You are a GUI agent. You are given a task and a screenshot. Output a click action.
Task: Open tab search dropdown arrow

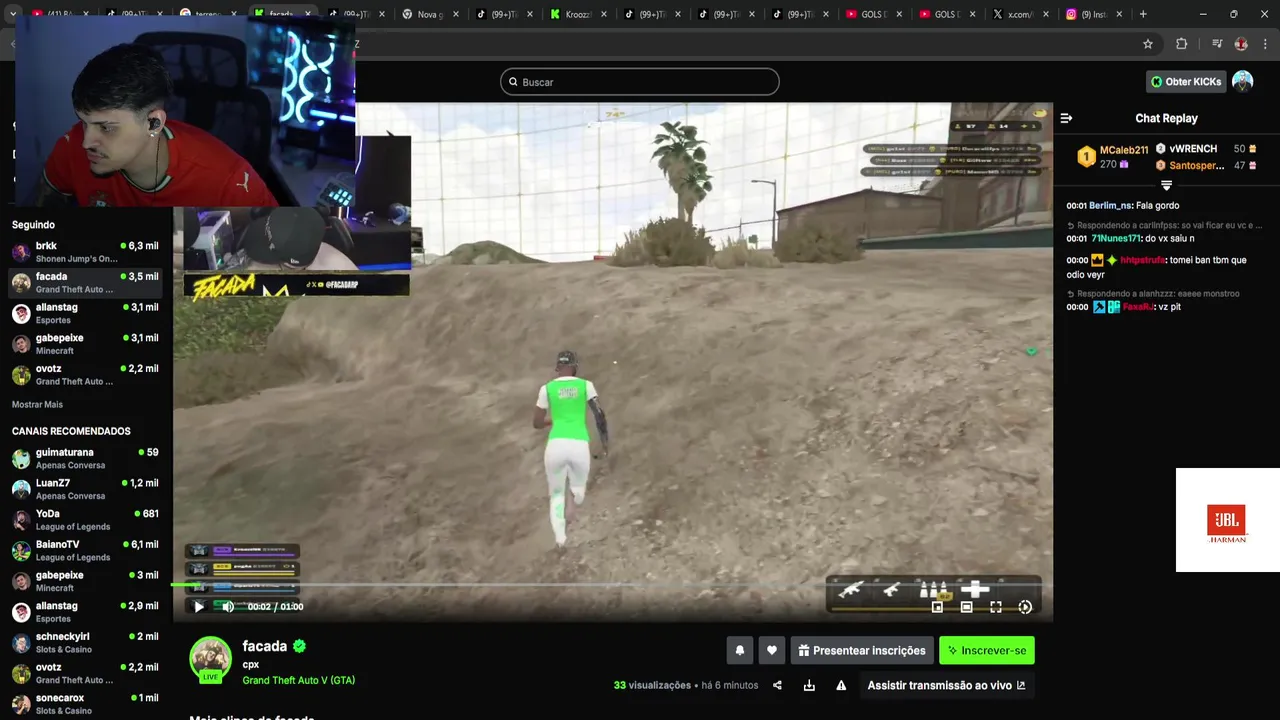click(12, 14)
